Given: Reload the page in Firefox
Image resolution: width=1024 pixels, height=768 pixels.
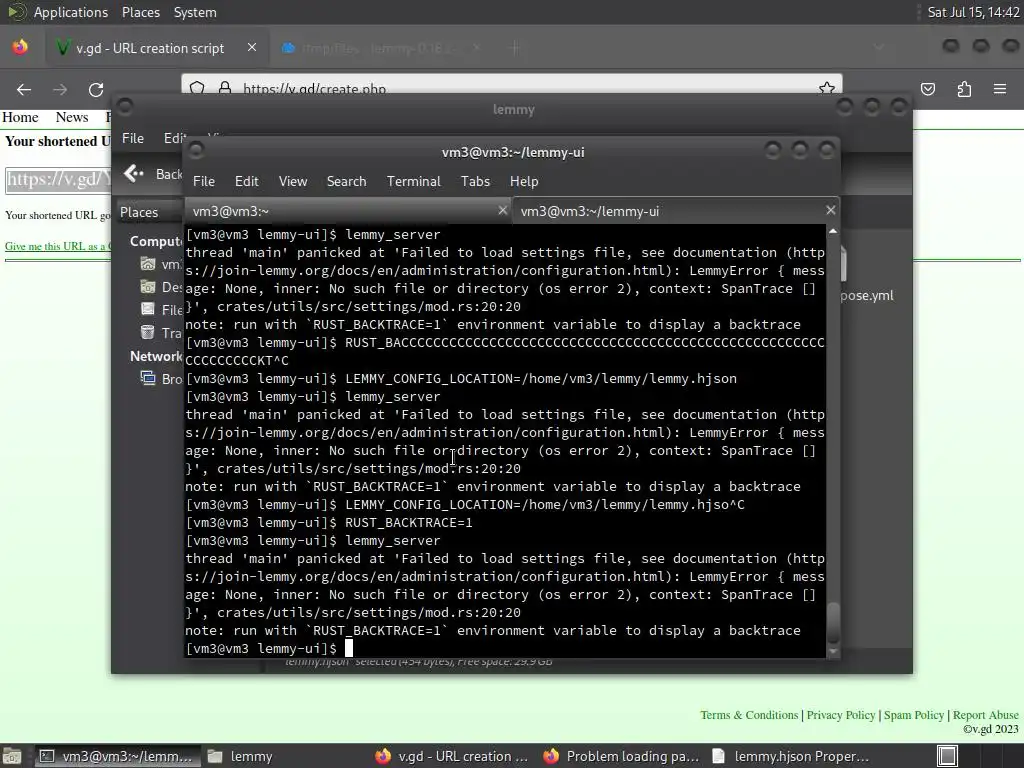Looking at the screenshot, I should click(96, 89).
